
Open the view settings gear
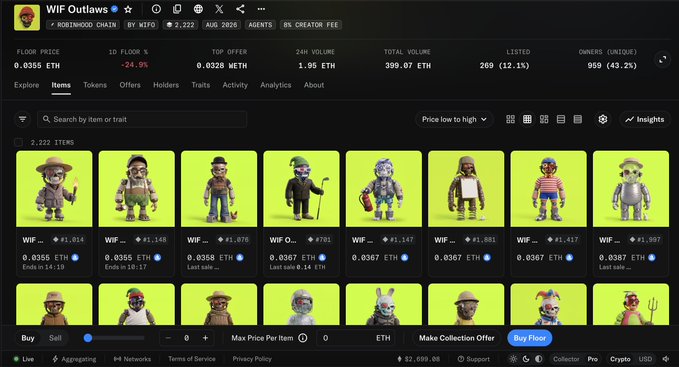[603, 119]
